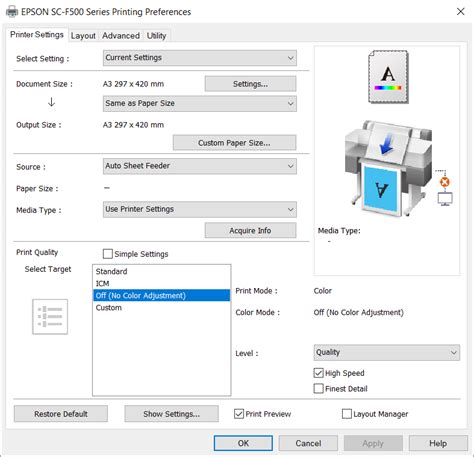This screenshot has width=474, height=457.
Task: Turn on the Layout Manager checkbox
Action: (x=347, y=414)
